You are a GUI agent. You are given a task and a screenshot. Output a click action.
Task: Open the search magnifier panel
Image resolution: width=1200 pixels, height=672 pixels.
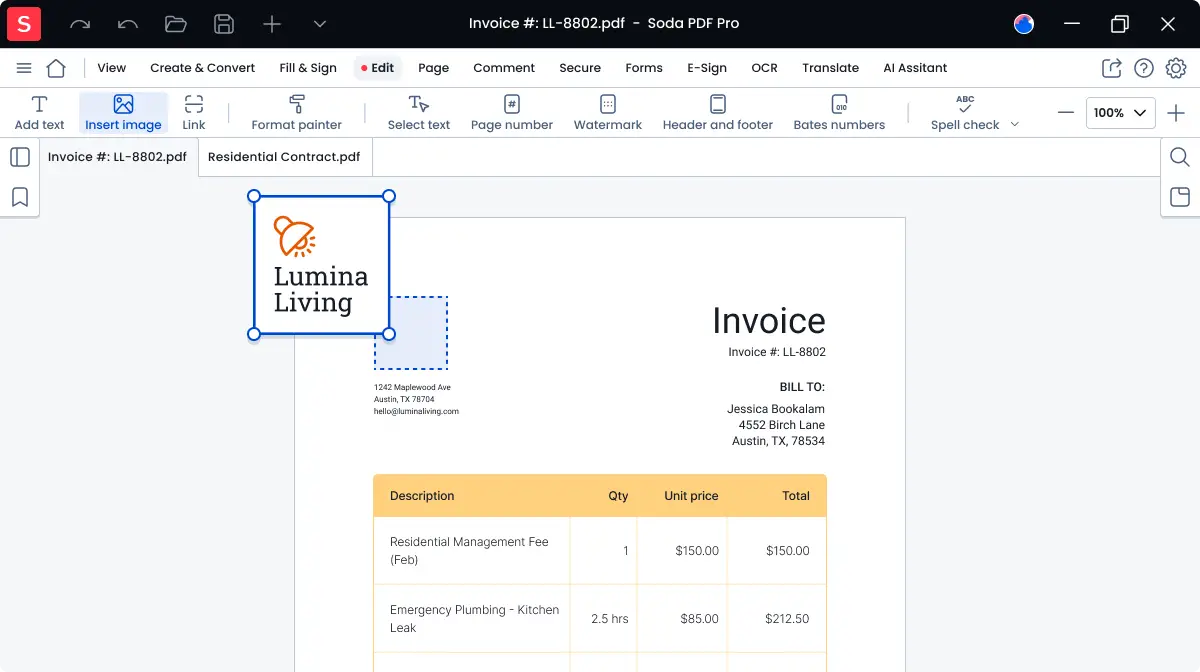(1179, 157)
